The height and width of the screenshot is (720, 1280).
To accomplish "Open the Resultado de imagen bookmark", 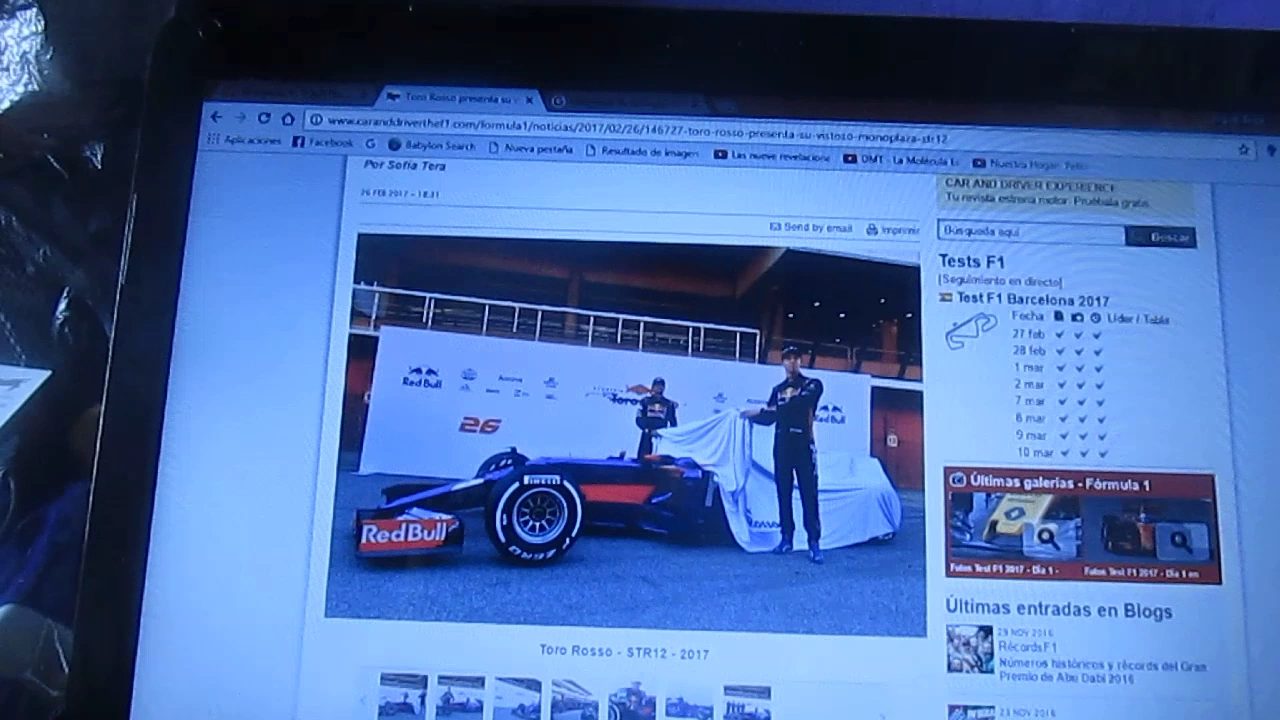I will tap(642, 152).
